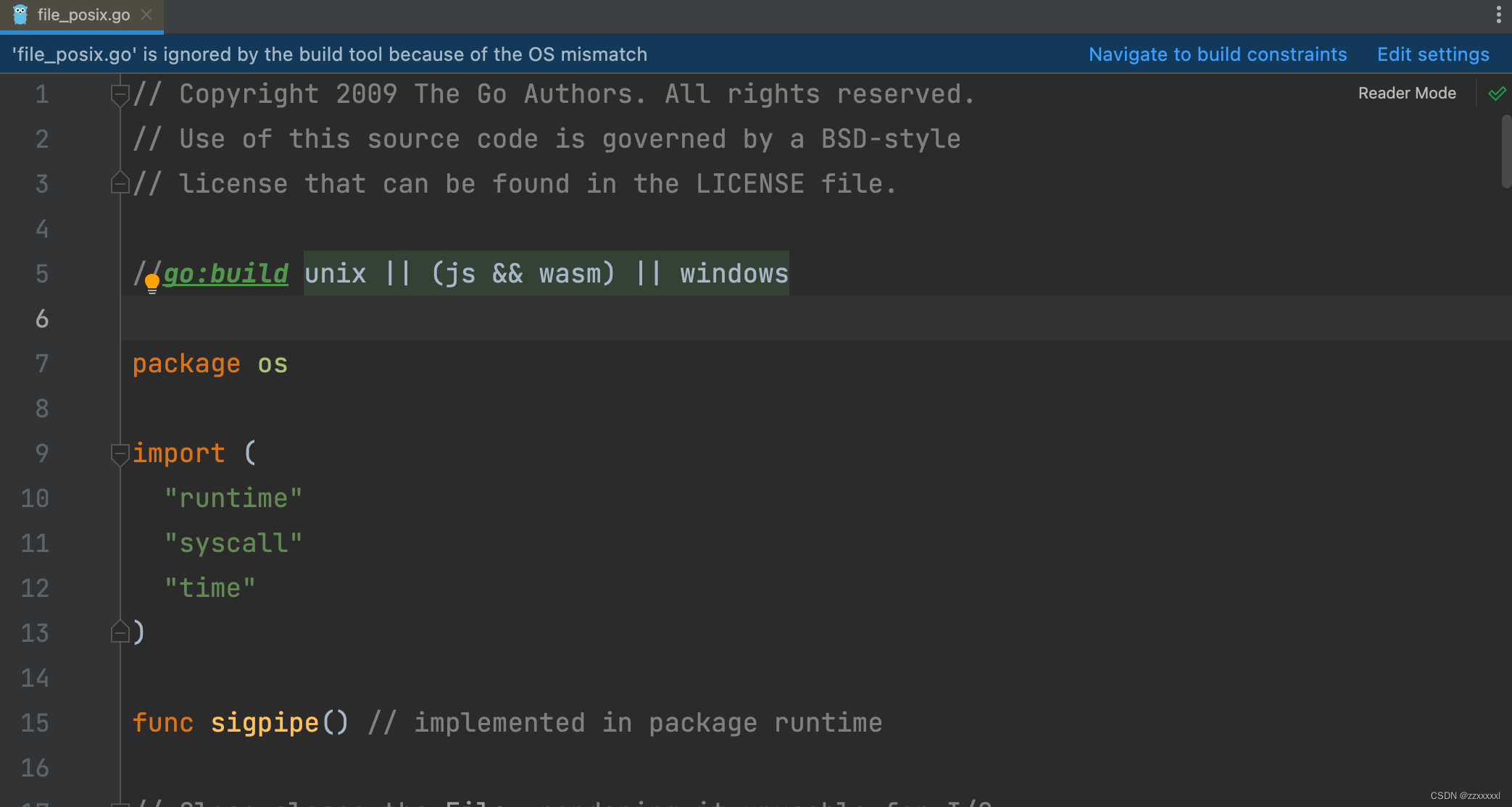Click the yellow intention lightbulb icon
This screenshot has height=807, width=1512.
(152, 283)
